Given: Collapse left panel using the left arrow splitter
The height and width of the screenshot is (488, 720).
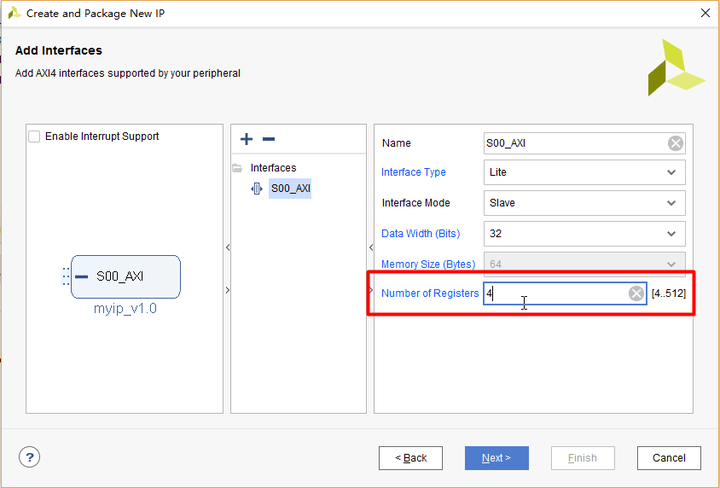Looking at the screenshot, I should pos(227,247).
